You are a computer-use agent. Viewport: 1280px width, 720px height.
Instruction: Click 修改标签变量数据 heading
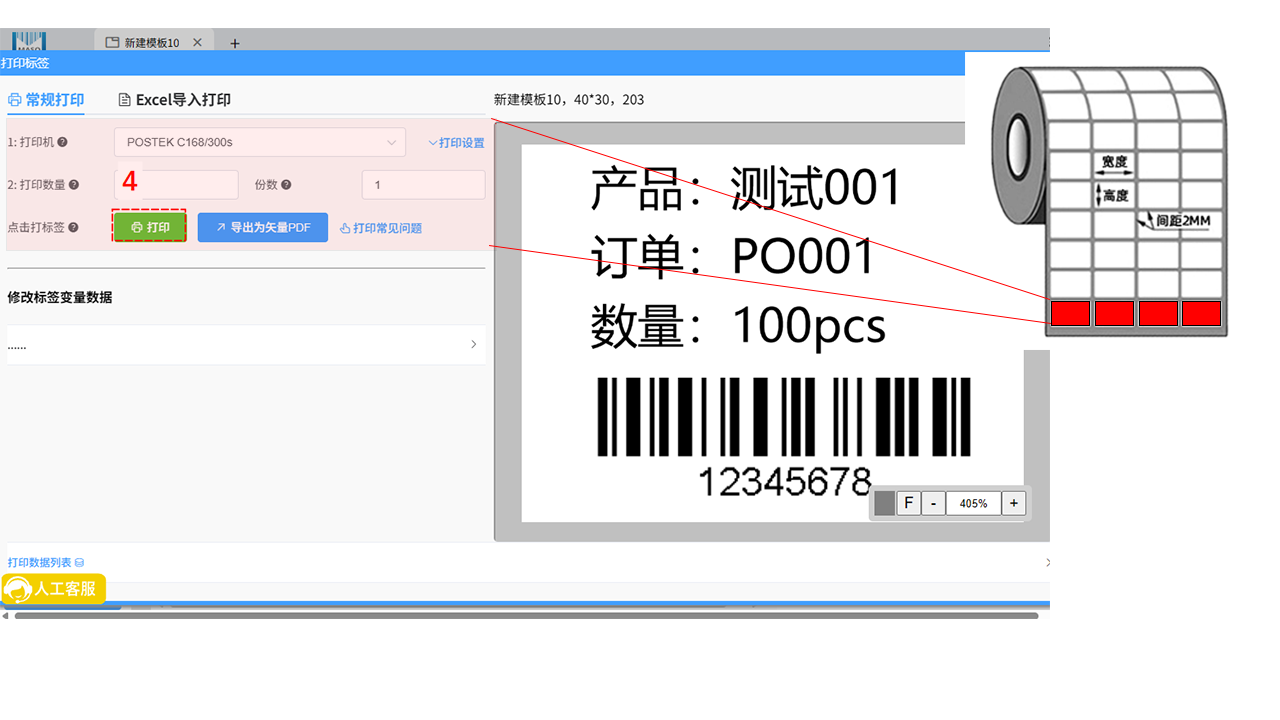(60, 297)
